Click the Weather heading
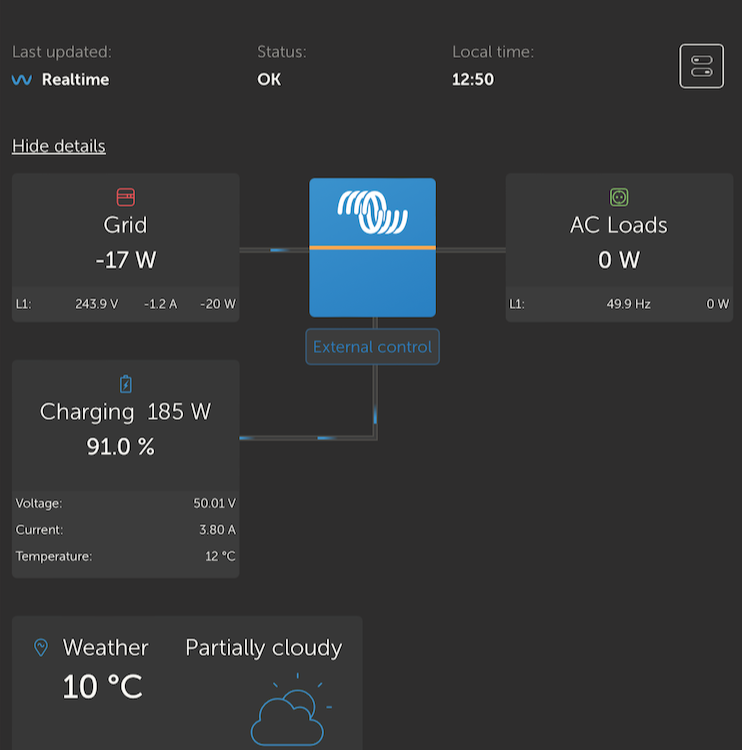This screenshot has width=742, height=750. [x=105, y=648]
